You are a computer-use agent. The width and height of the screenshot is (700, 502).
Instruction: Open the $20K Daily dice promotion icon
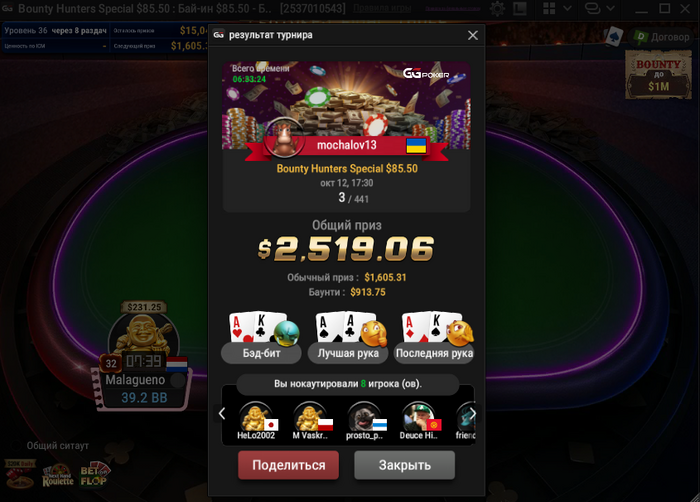pos(20,473)
